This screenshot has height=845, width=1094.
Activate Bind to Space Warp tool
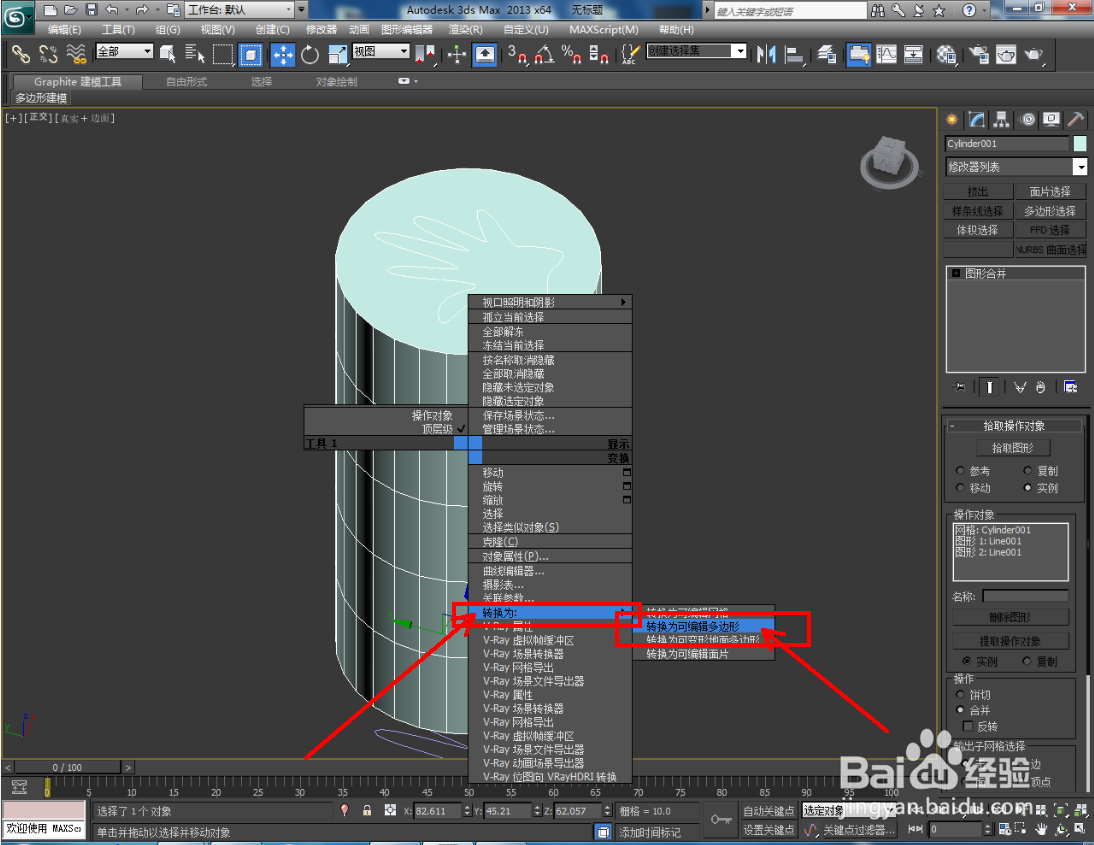pyautogui.click(x=76, y=54)
